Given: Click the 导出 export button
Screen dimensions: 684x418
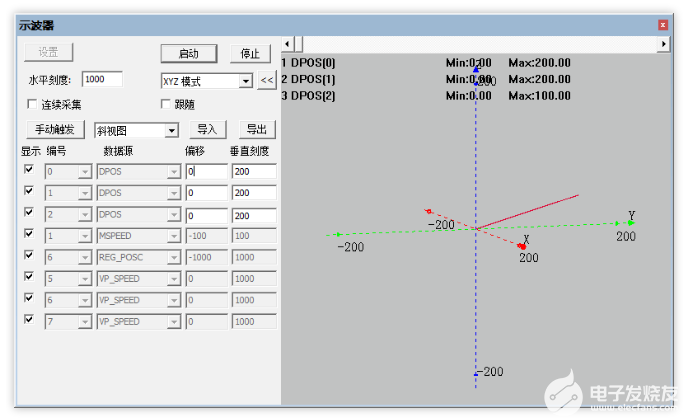Looking at the screenshot, I should 257,130.
